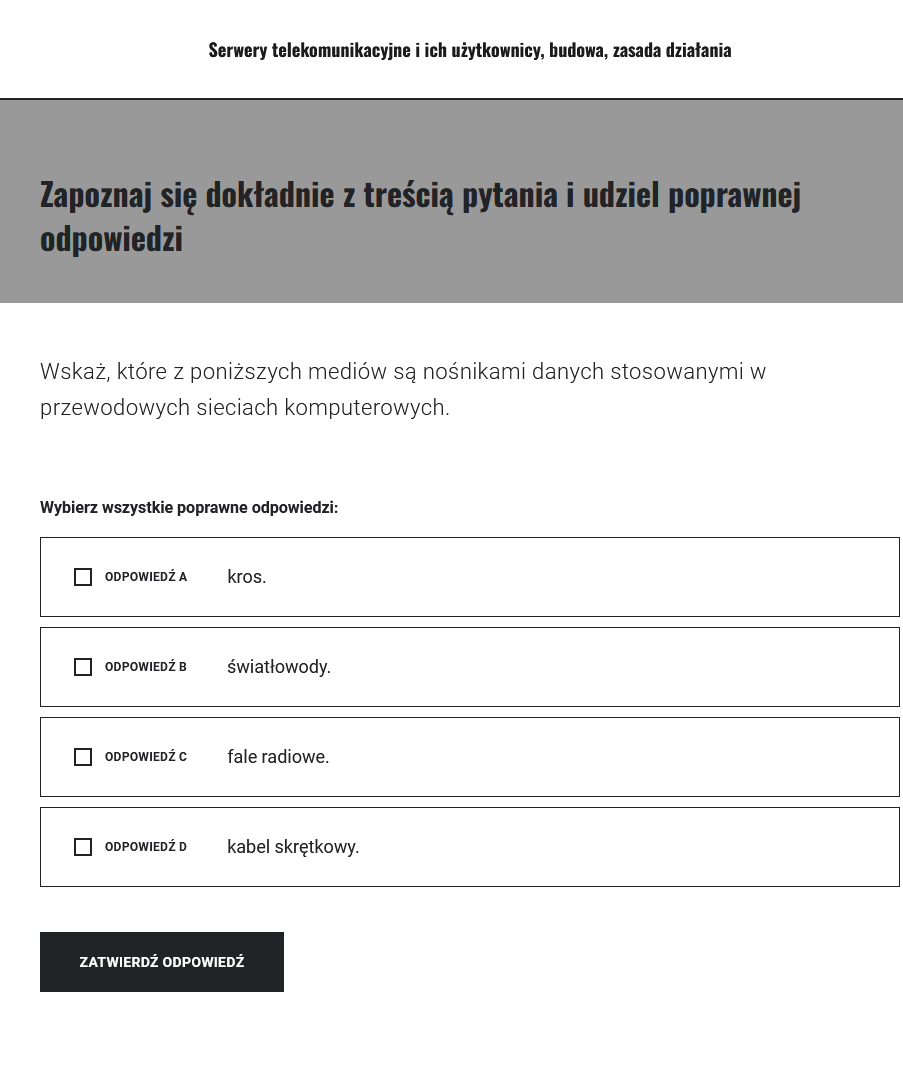Click the question text about nośniki danych
This screenshot has width=903, height=1080.
(x=403, y=389)
